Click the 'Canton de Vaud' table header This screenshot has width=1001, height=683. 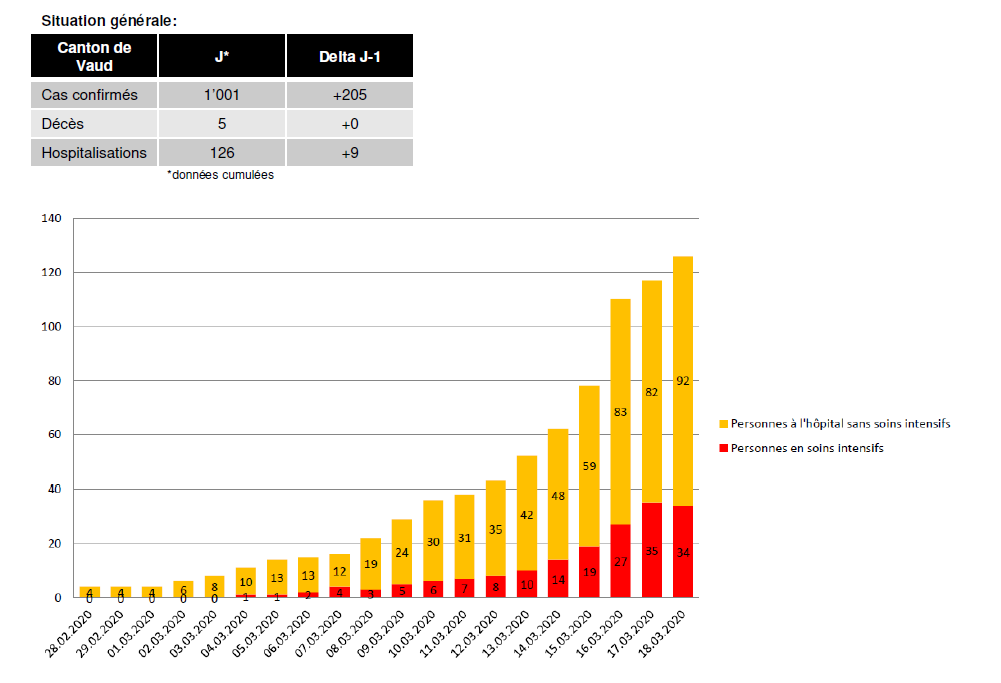tap(94, 56)
